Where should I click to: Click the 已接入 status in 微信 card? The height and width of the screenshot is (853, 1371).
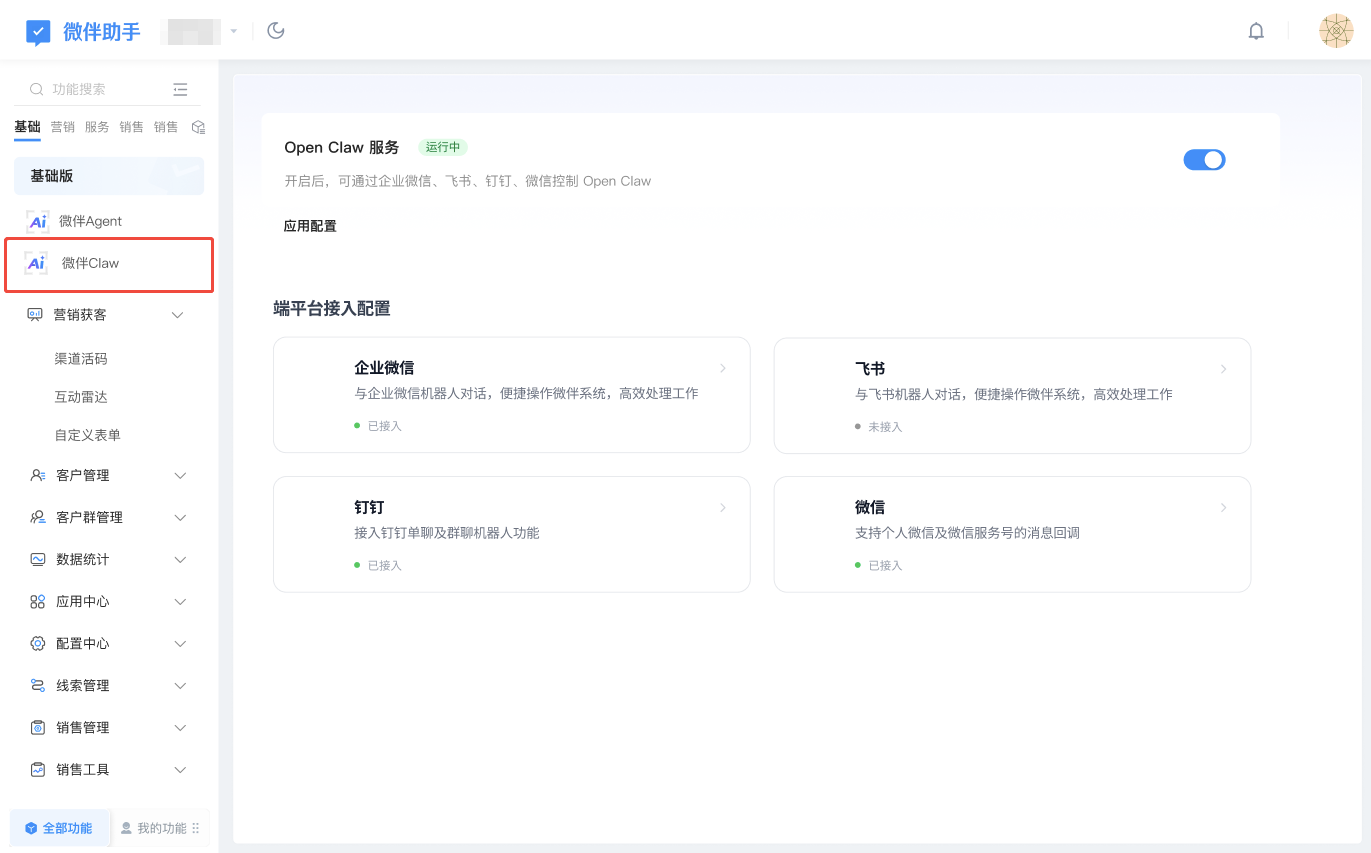point(879,565)
